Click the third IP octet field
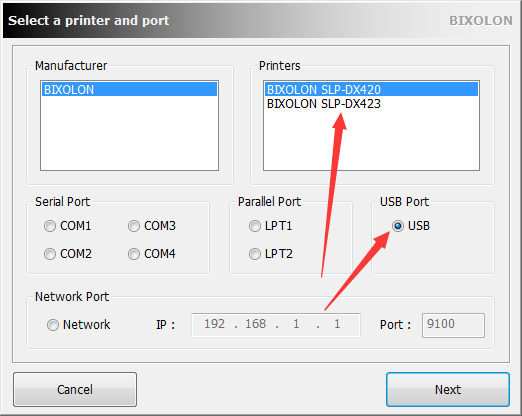Screen dimensions: 522x416 tap(296, 324)
